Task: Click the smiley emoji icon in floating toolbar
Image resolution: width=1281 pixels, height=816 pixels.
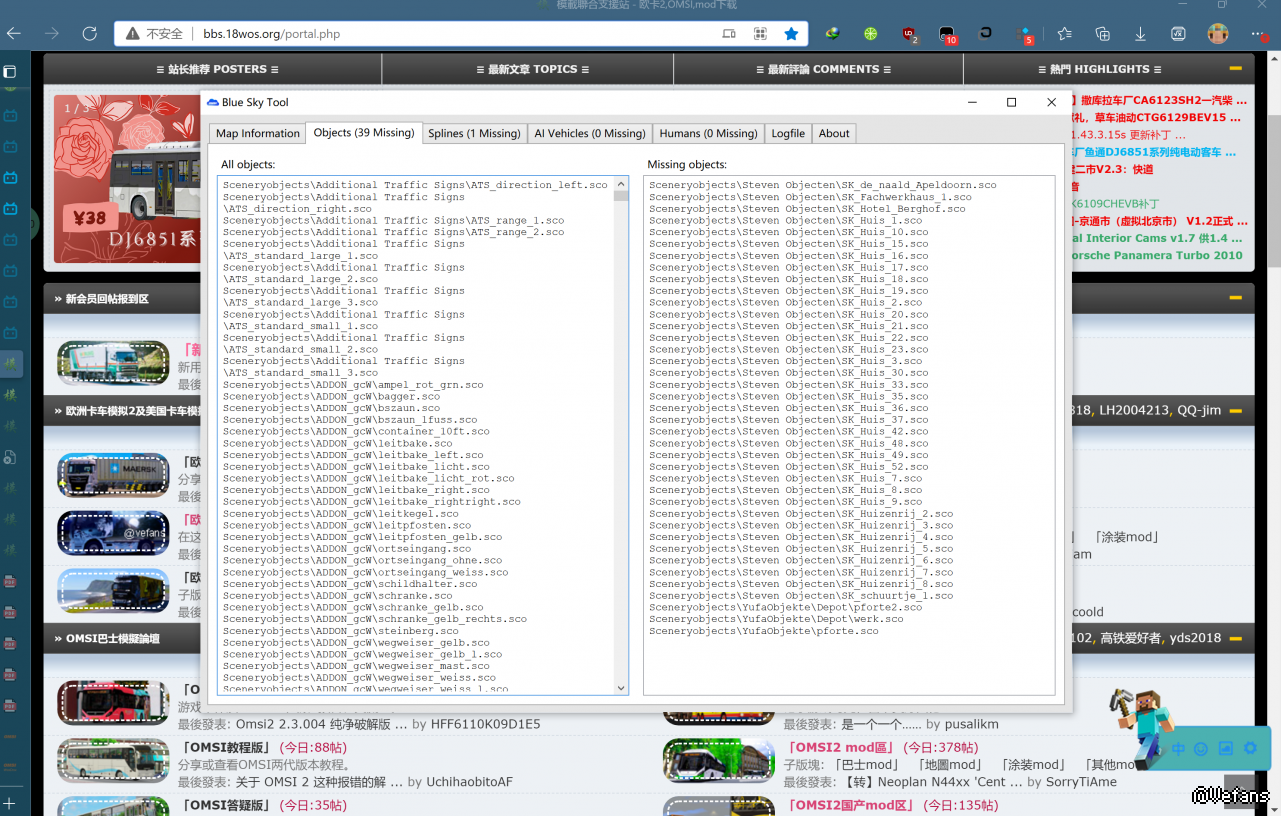Action: point(1201,748)
